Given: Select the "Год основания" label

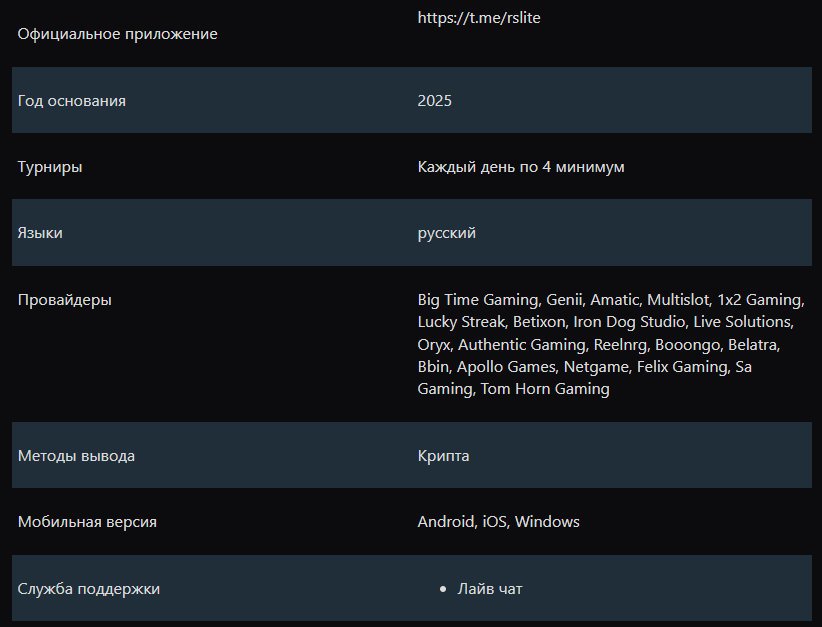Looking at the screenshot, I should tap(72, 101).
